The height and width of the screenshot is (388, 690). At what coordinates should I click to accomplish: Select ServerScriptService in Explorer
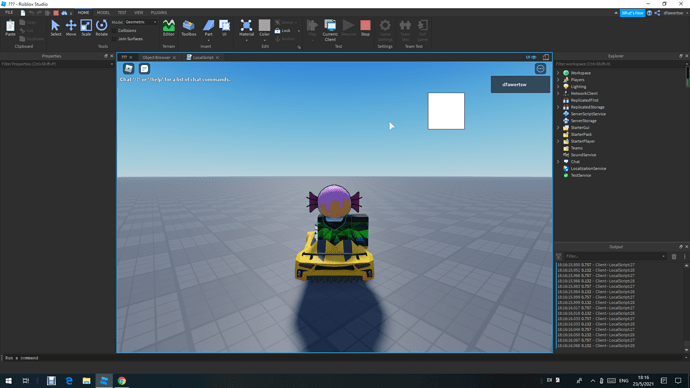click(588, 114)
